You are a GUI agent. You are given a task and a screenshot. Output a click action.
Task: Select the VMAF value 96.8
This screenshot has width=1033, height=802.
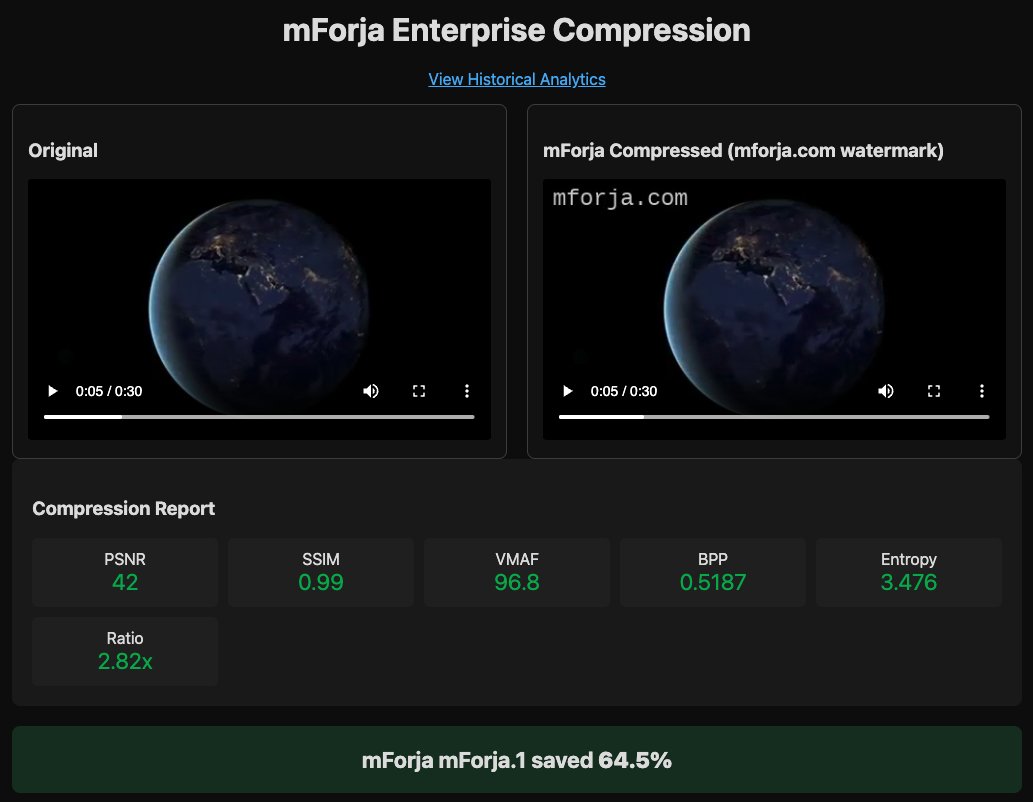pyautogui.click(x=517, y=583)
